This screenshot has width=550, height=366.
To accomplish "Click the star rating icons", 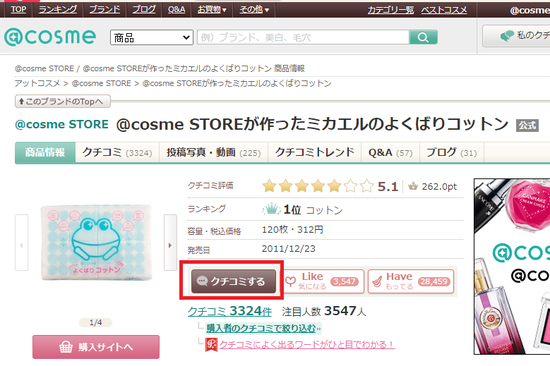I will [x=318, y=186].
